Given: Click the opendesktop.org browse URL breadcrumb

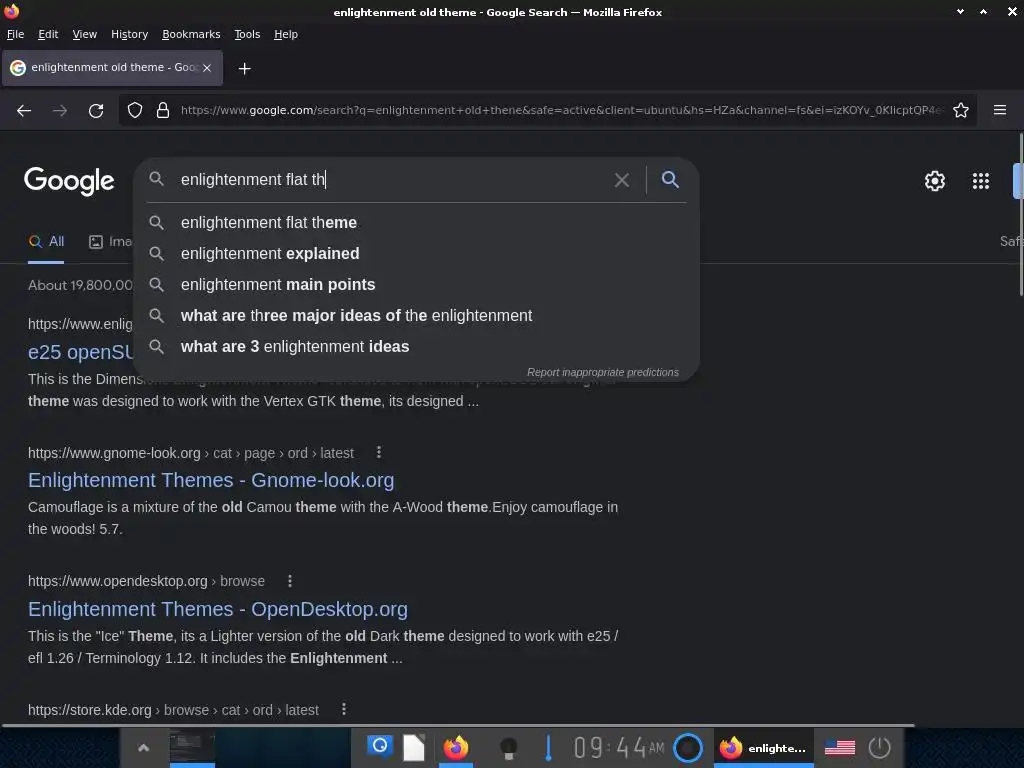Looking at the screenshot, I should pos(146,581).
